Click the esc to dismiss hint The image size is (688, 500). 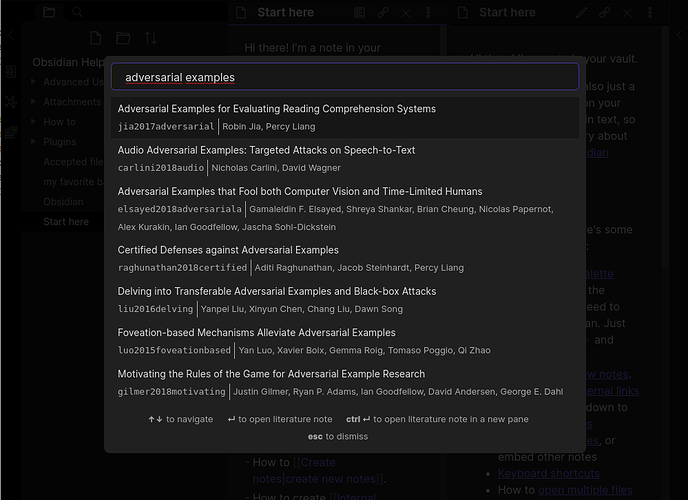click(x=338, y=436)
